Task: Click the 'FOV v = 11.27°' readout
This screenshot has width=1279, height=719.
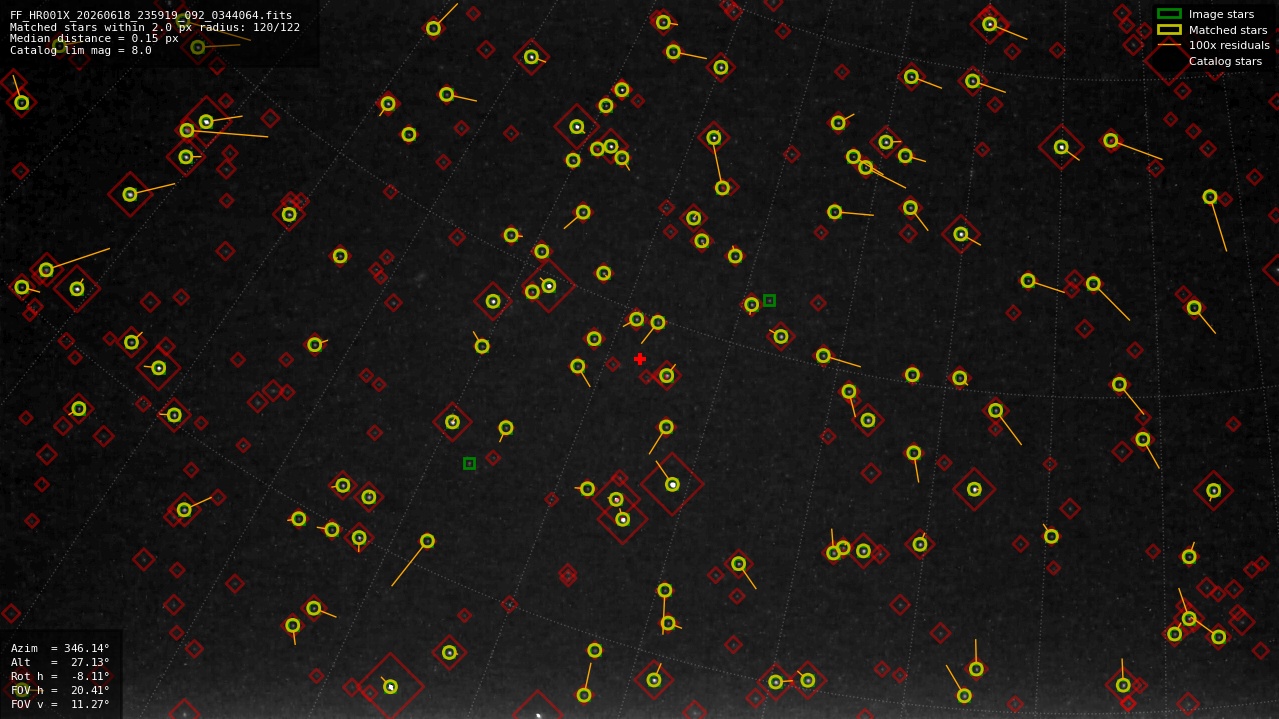Action: [60, 704]
